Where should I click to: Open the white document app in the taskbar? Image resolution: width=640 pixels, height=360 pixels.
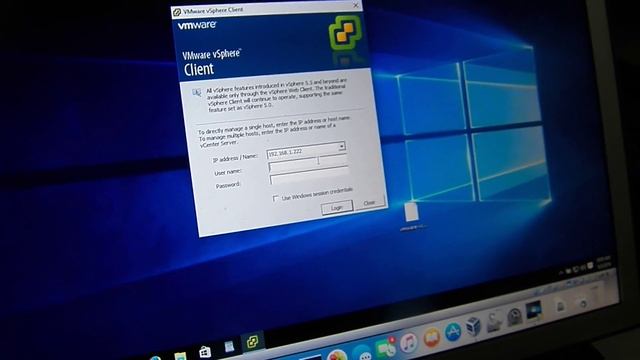[229, 347]
